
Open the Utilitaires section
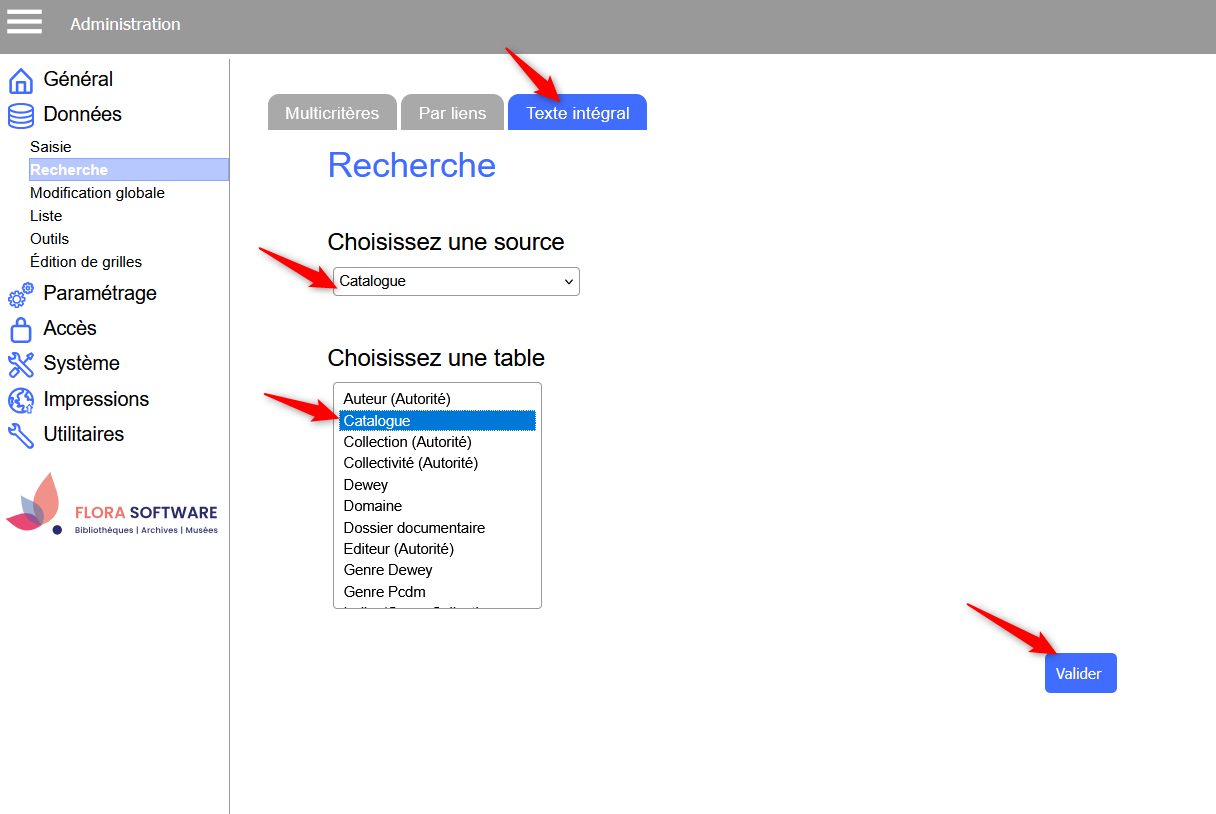point(84,434)
